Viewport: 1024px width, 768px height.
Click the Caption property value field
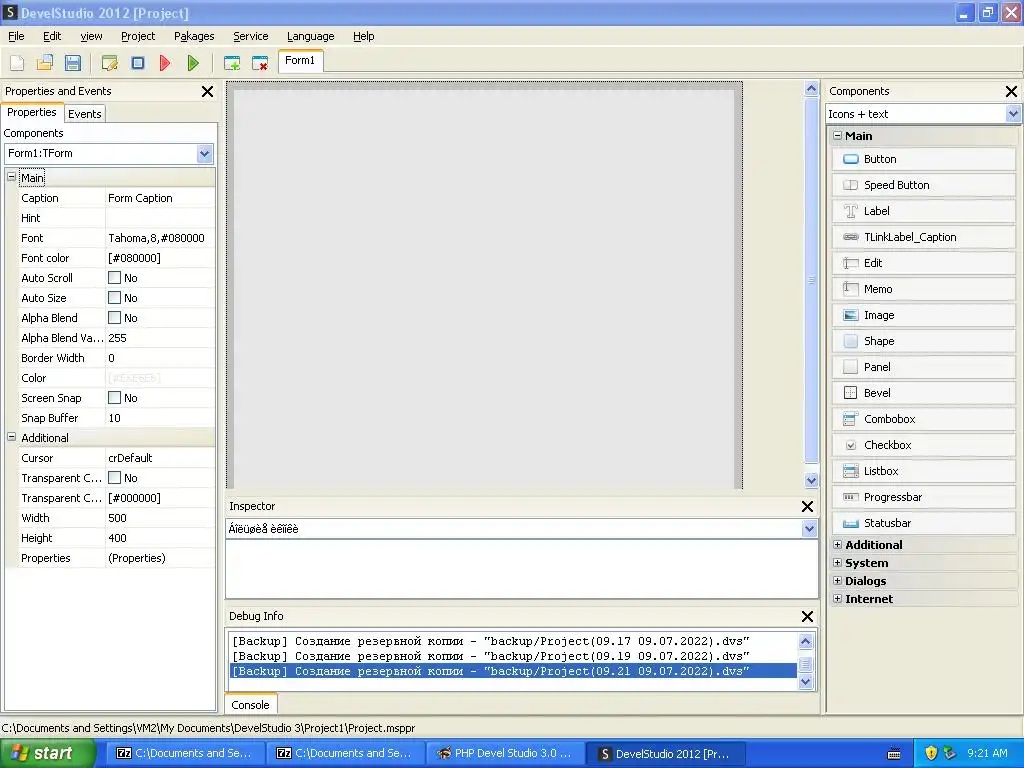(160, 198)
